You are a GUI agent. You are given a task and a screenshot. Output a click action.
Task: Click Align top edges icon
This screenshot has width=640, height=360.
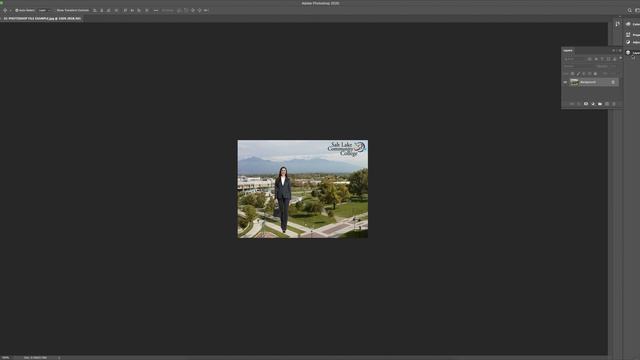(x=125, y=10)
